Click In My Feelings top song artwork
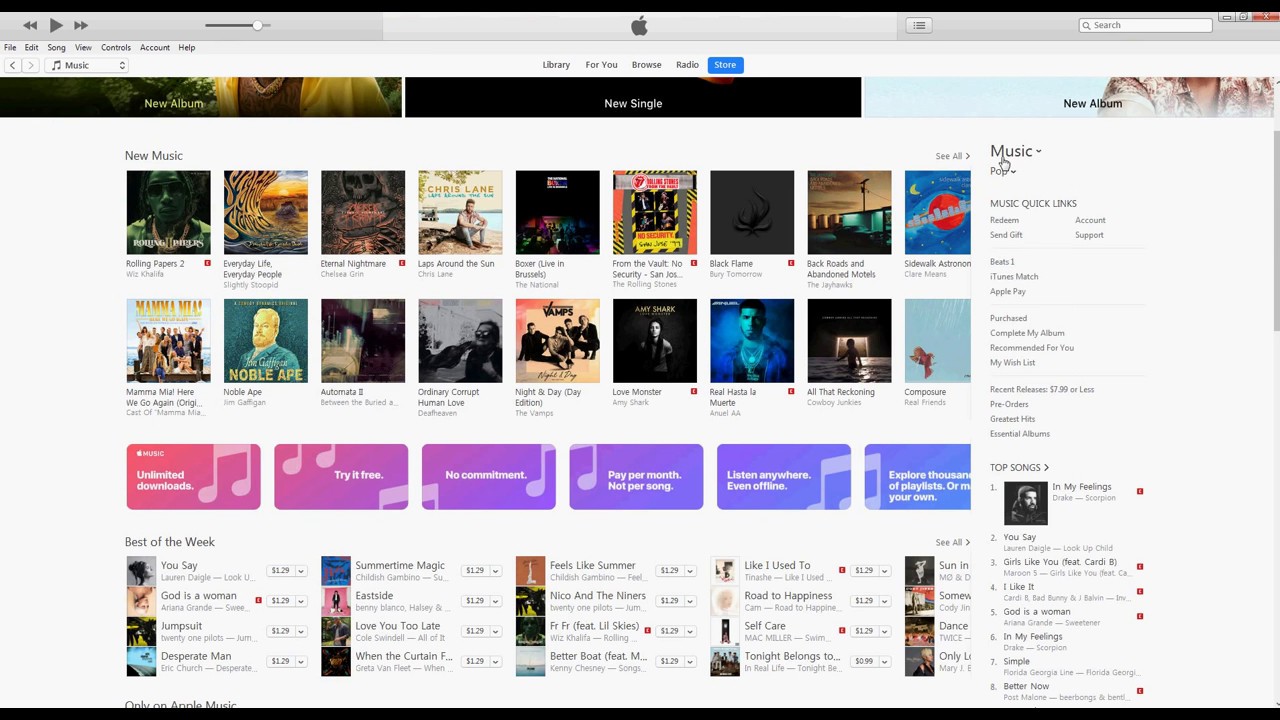 pyautogui.click(x=1026, y=503)
